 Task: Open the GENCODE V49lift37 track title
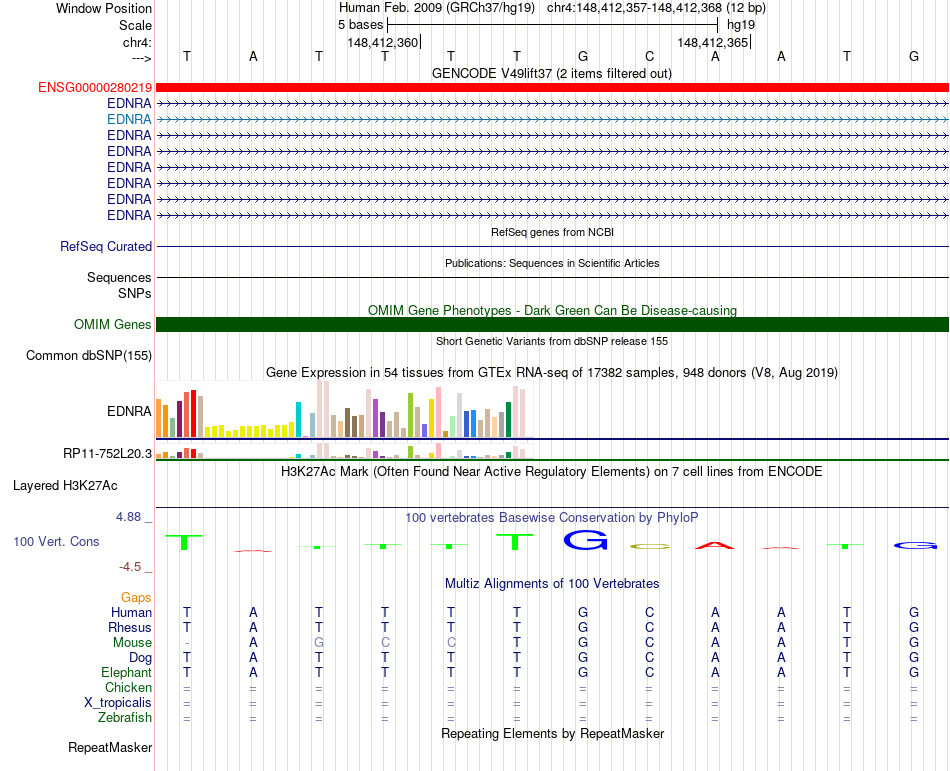pos(552,74)
